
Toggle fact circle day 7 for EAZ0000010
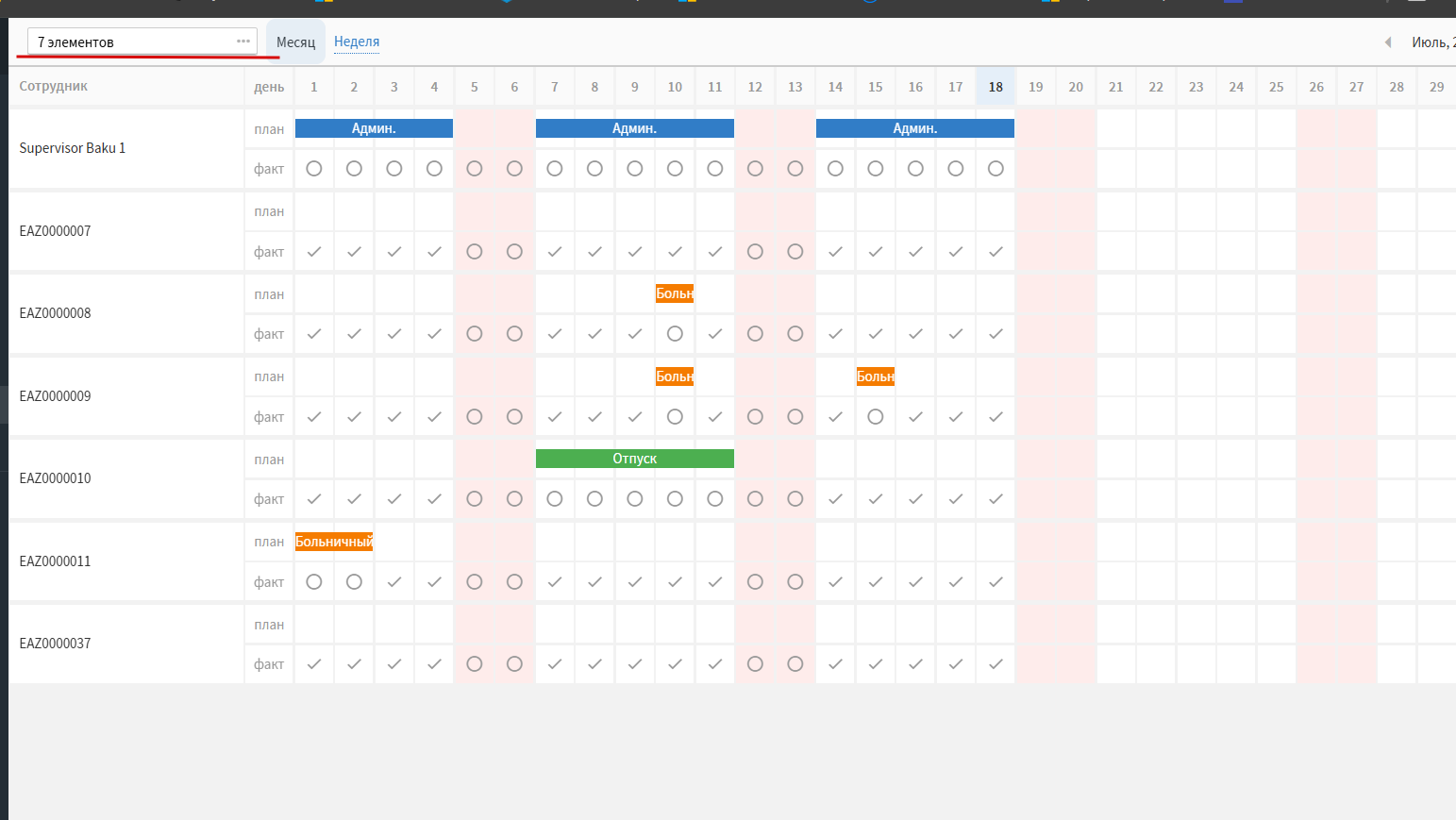(555, 499)
